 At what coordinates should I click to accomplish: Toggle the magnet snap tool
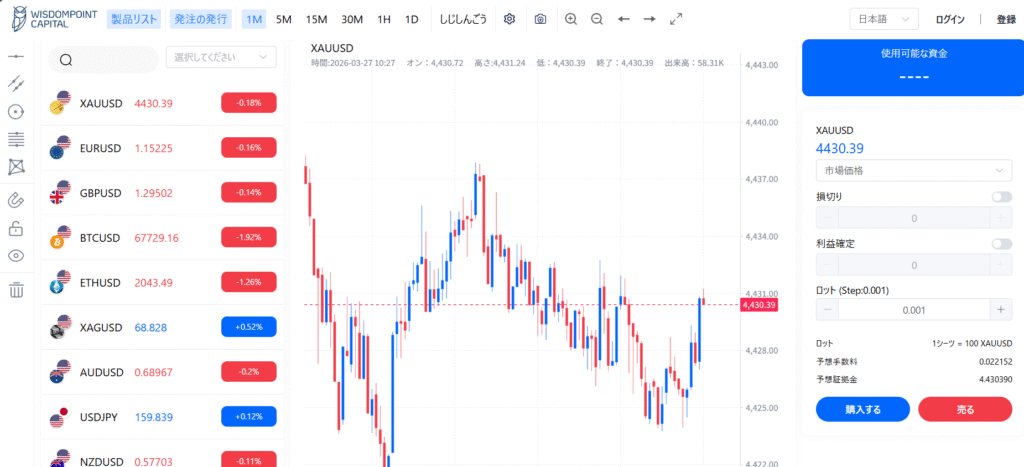point(16,200)
